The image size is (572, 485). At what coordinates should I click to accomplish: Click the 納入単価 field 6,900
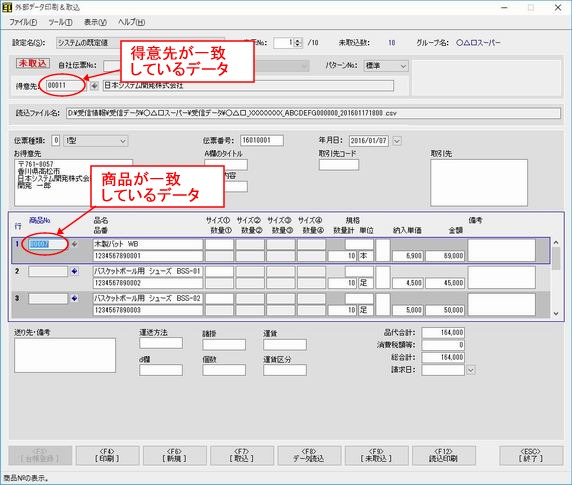tap(407, 256)
